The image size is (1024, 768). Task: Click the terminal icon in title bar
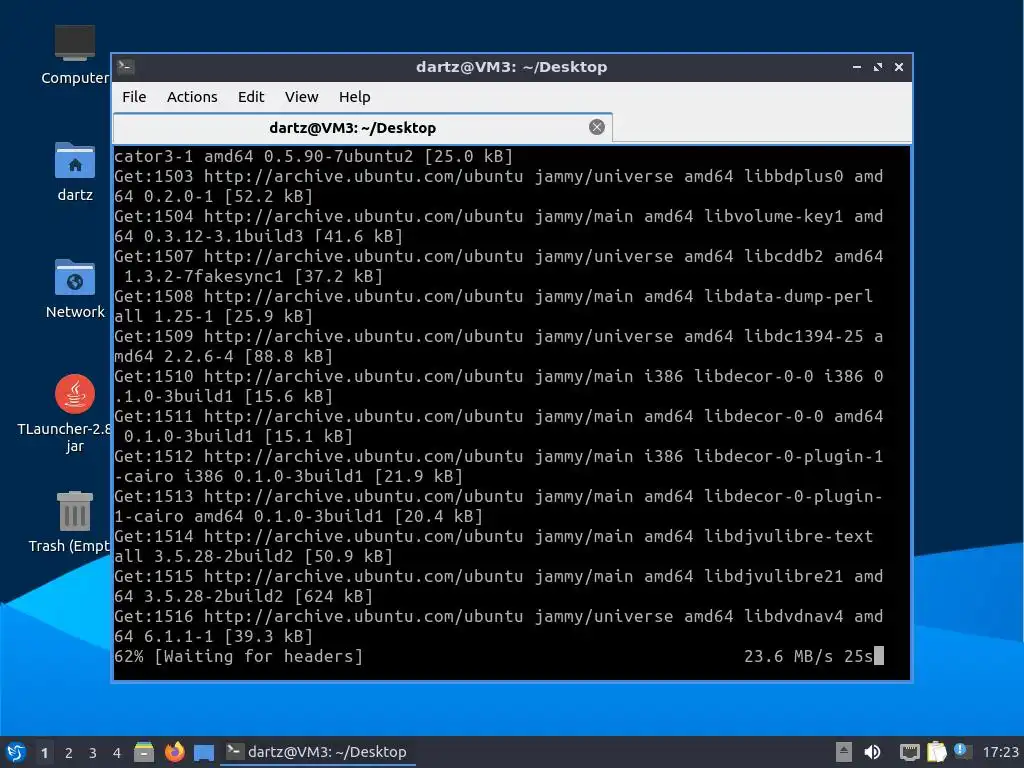pyautogui.click(x=126, y=67)
